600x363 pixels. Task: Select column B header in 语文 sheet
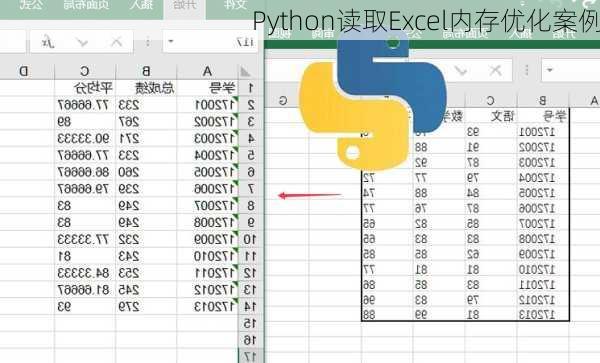tap(543, 101)
